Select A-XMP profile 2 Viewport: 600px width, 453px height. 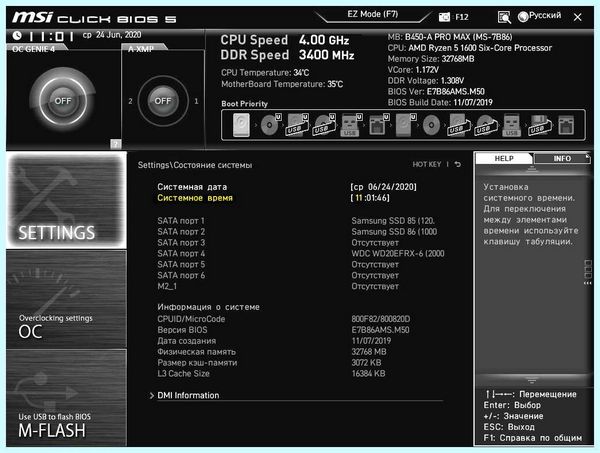(x=130, y=101)
